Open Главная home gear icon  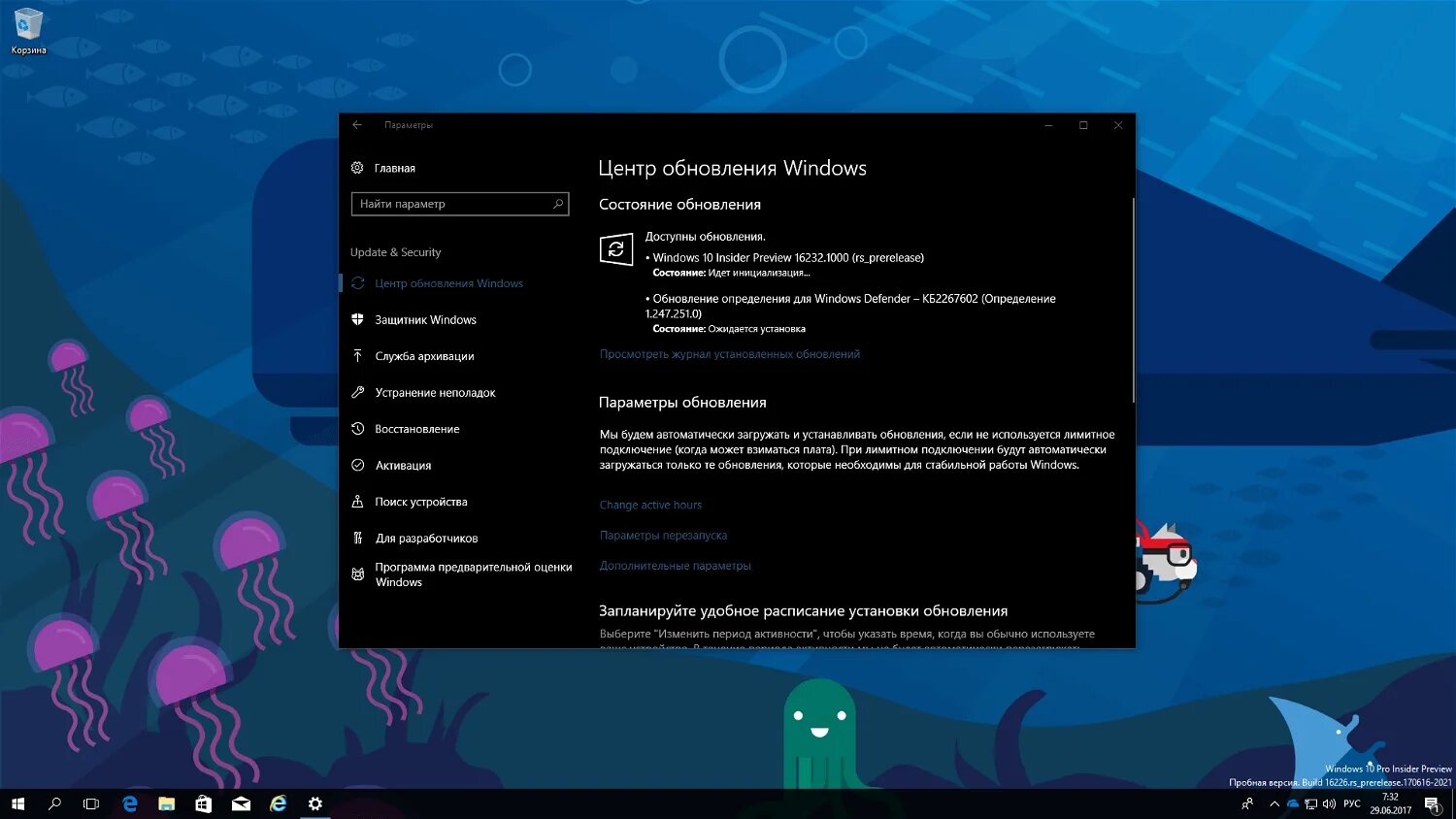coord(357,168)
